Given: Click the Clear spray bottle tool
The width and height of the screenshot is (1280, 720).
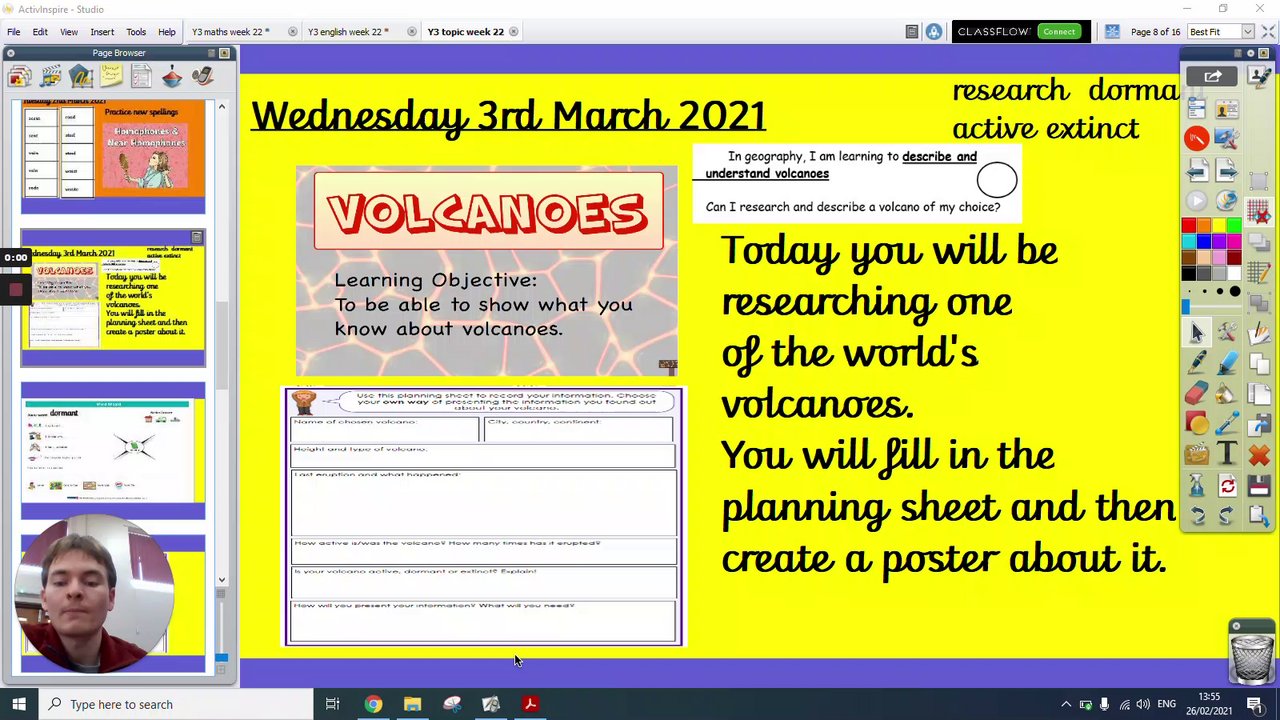Looking at the screenshot, I should 1196,485.
